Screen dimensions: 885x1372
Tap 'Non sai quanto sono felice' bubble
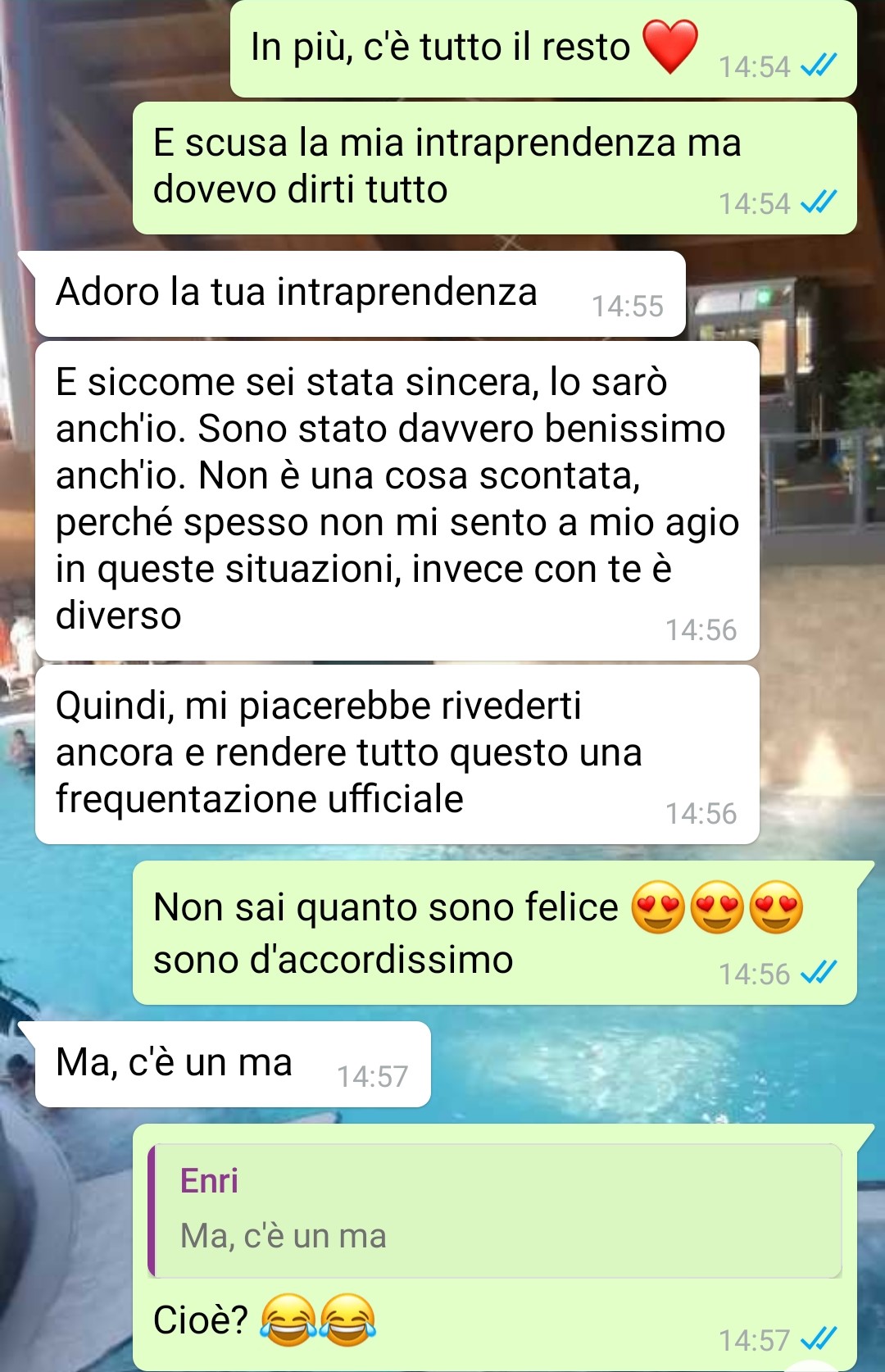tap(495, 933)
